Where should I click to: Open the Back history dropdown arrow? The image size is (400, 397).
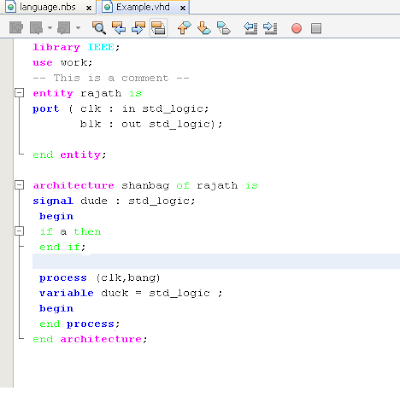49,28
